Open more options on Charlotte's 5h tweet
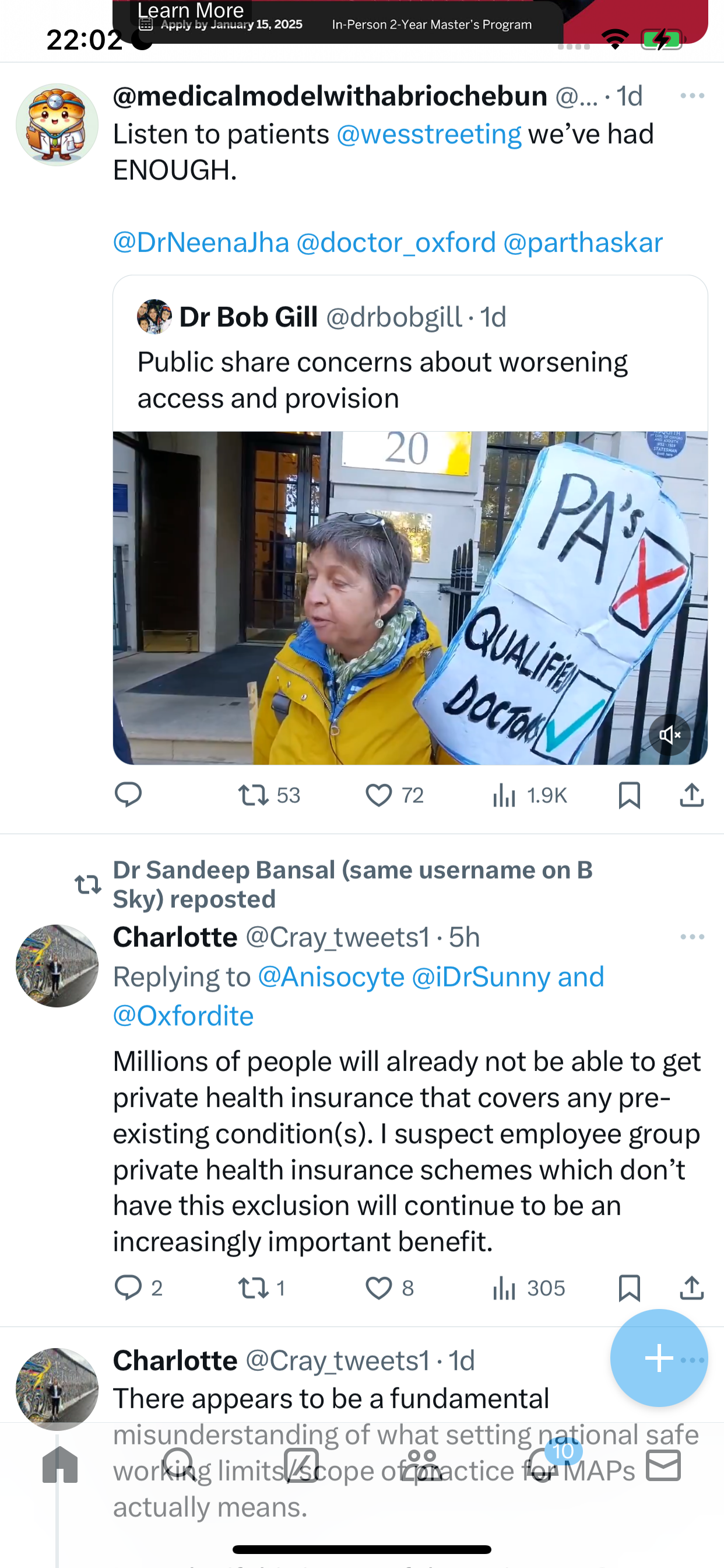 [x=692, y=936]
